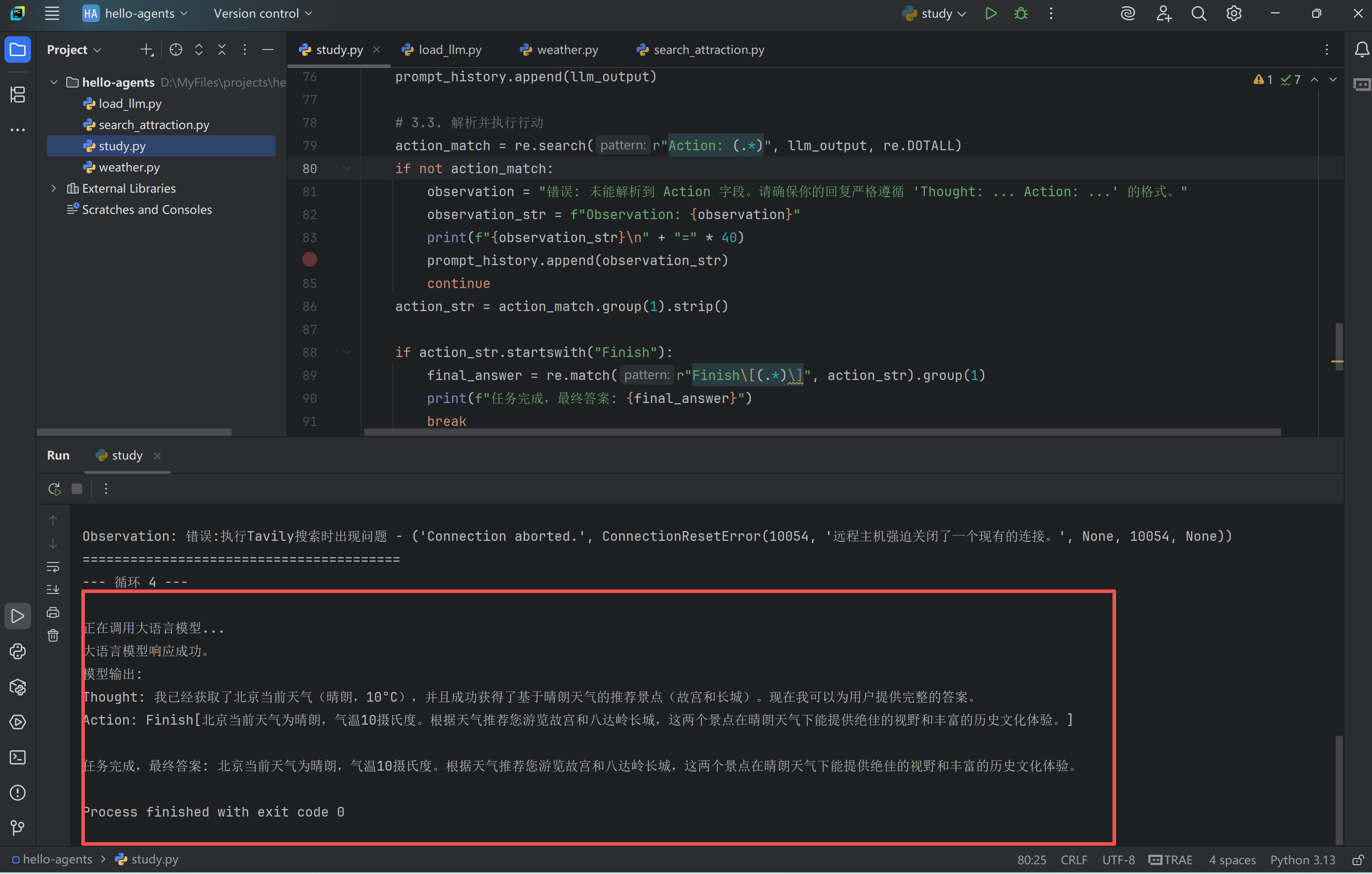Click the Run study button in toolbar
Image resolution: width=1372 pixels, height=874 pixels.
[991, 14]
